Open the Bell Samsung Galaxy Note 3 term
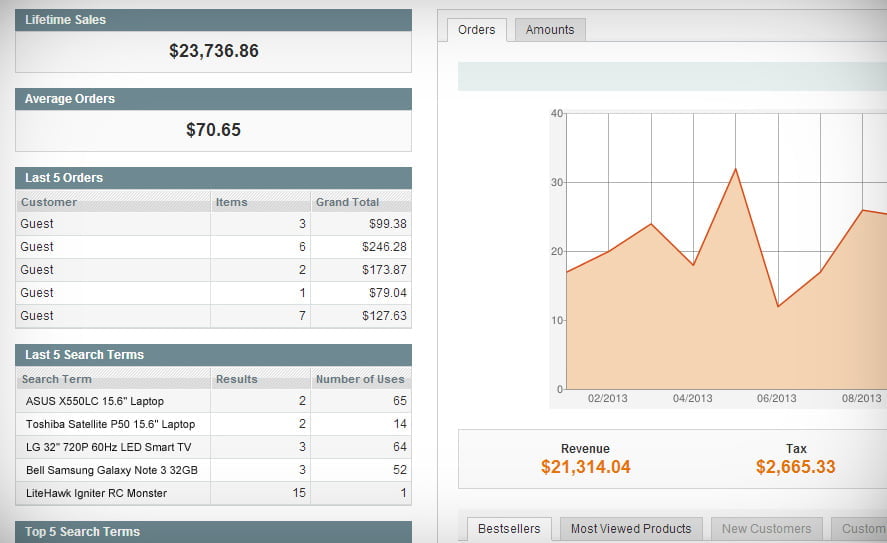The height and width of the screenshot is (543, 887). [111, 470]
